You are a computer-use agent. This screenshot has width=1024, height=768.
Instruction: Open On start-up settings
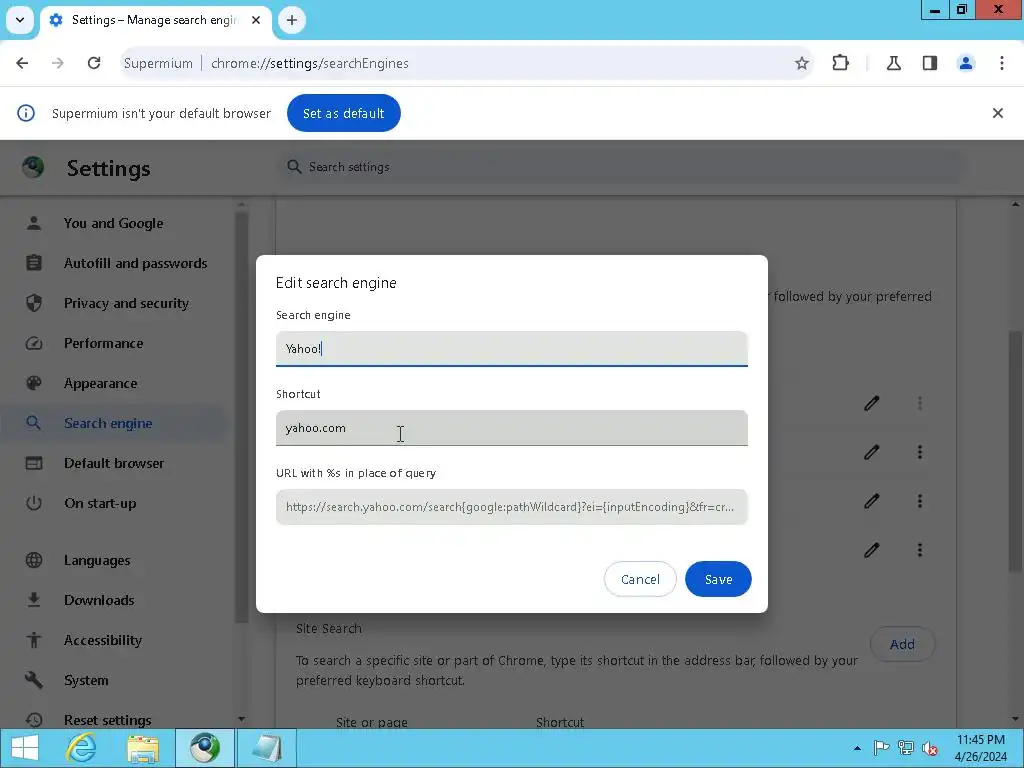coord(100,504)
